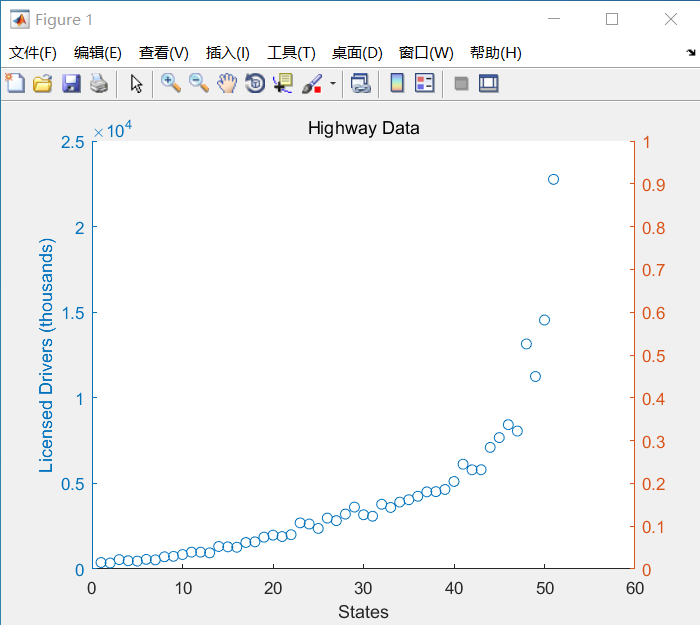Activate the Data Cursor tool
Screen dimensions: 700x625
283,83
